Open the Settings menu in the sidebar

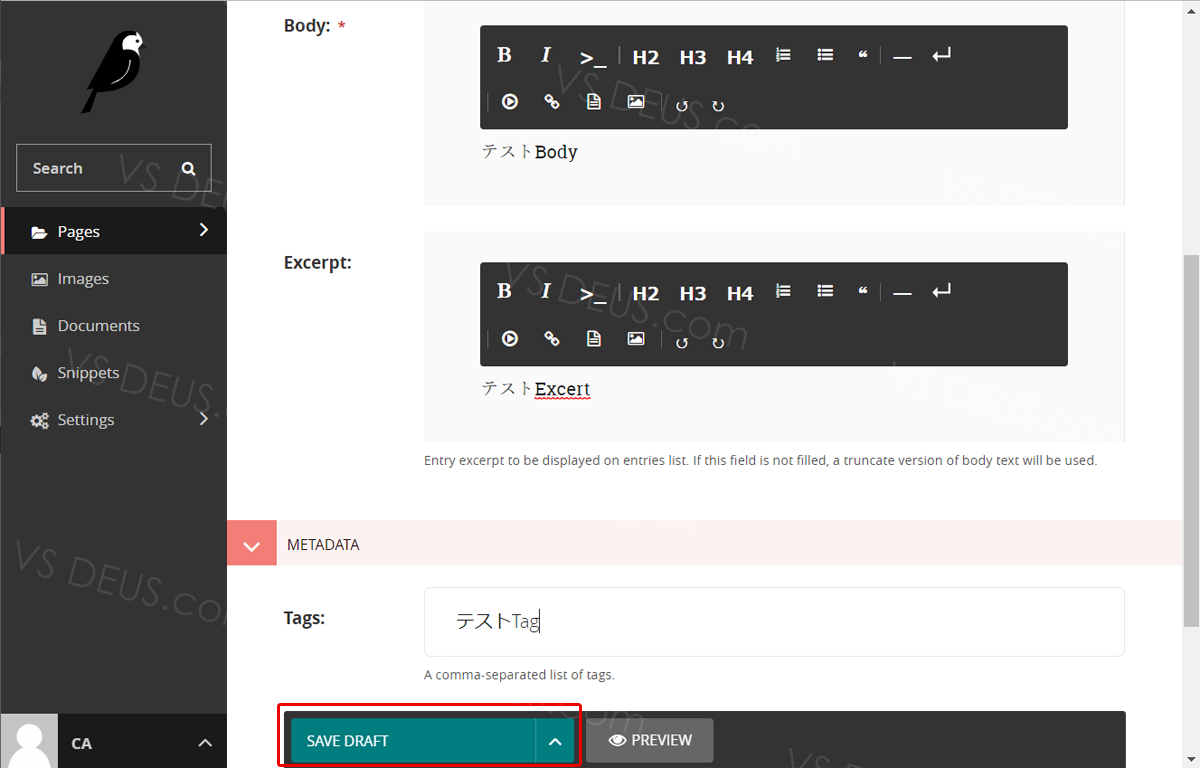point(114,420)
